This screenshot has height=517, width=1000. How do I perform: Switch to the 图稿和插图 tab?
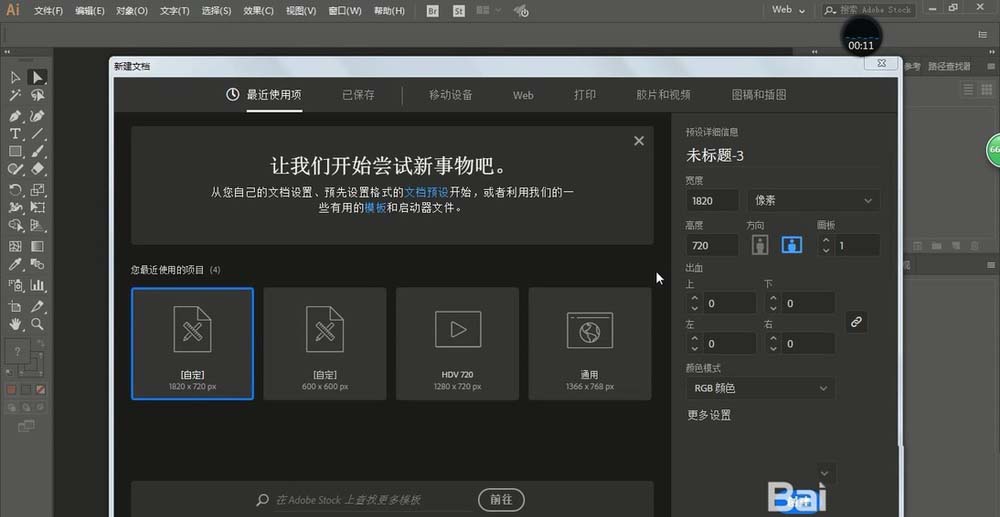pyautogui.click(x=759, y=95)
